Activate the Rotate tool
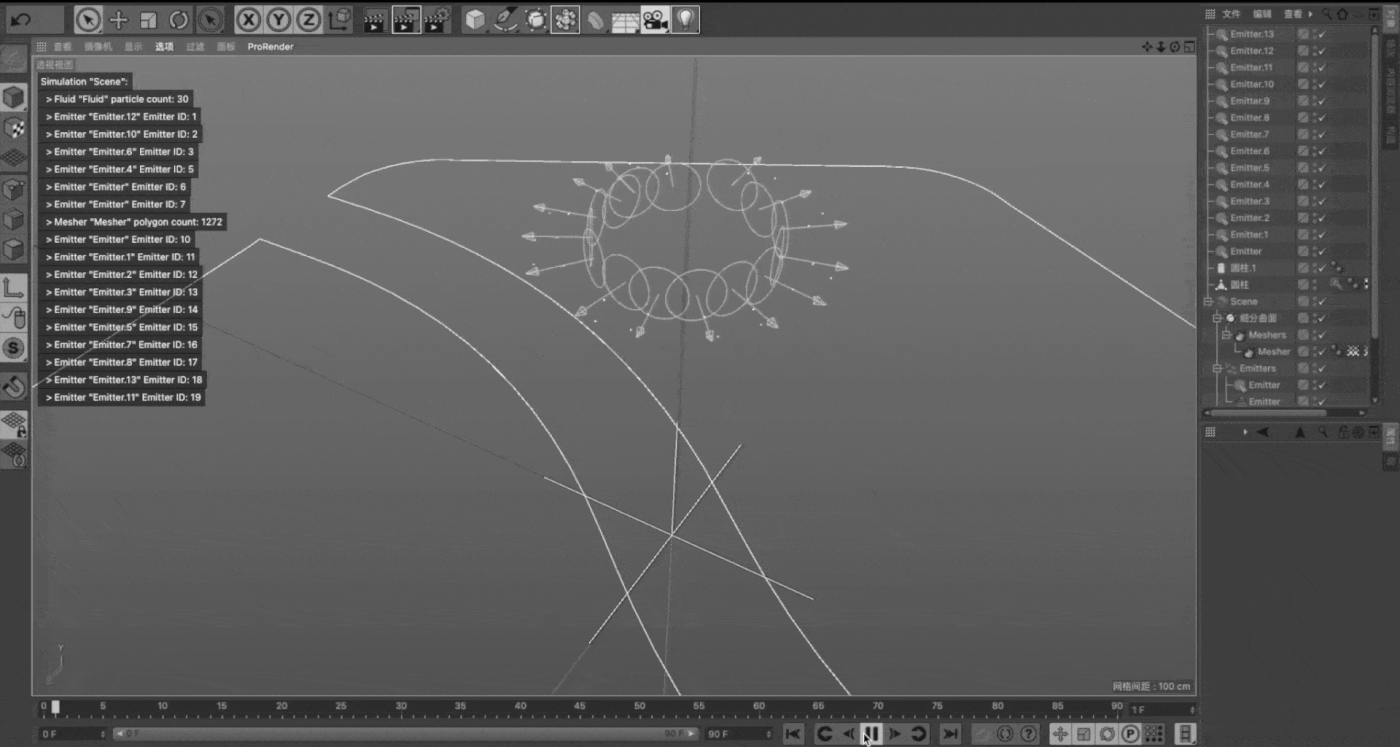 [x=178, y=20]
